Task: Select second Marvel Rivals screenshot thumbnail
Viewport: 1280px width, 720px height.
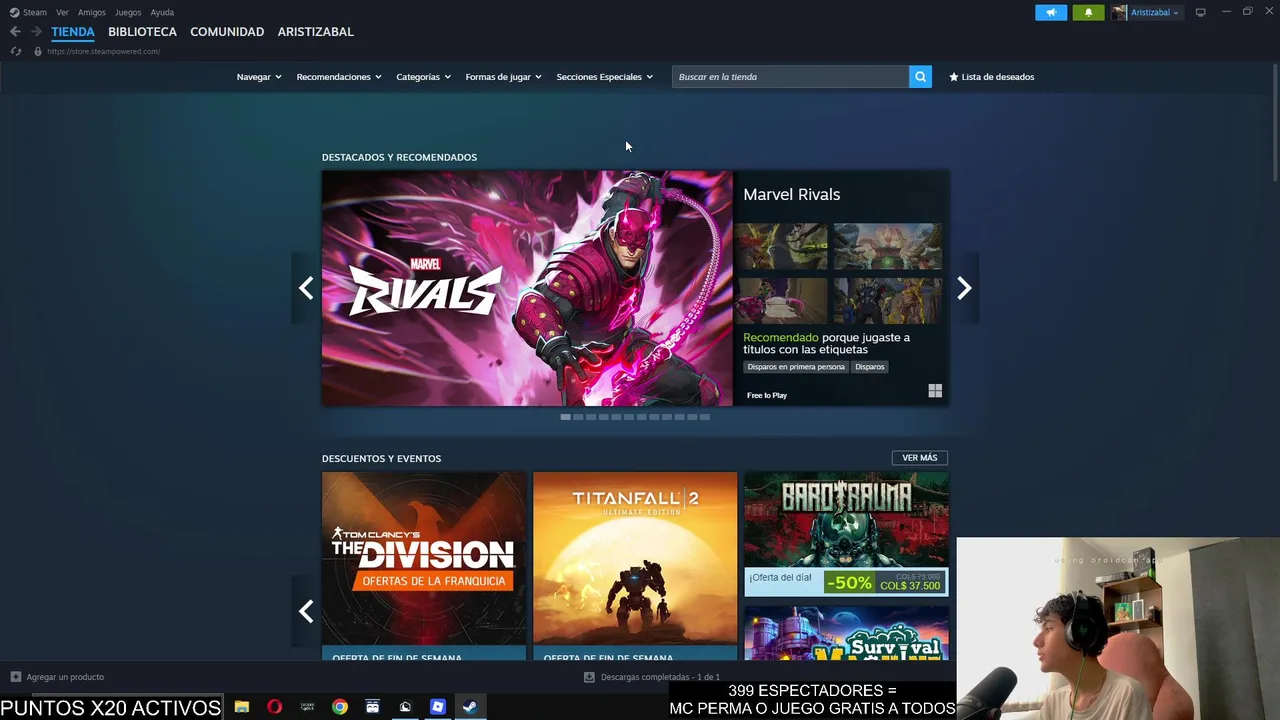Action: [888, 246]
